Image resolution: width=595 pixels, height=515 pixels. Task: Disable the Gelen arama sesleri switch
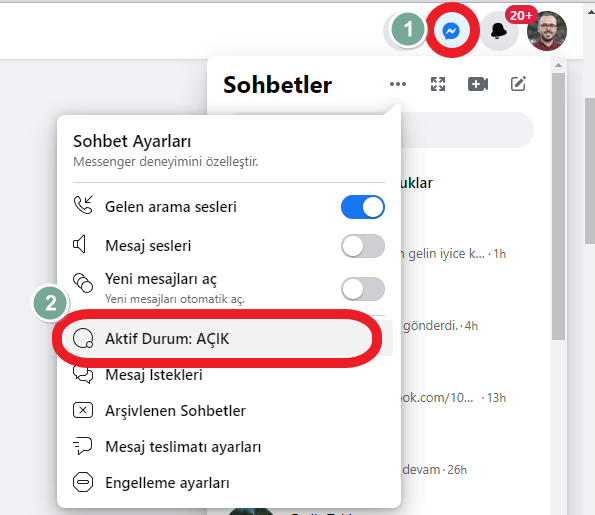tap(363, 207)
